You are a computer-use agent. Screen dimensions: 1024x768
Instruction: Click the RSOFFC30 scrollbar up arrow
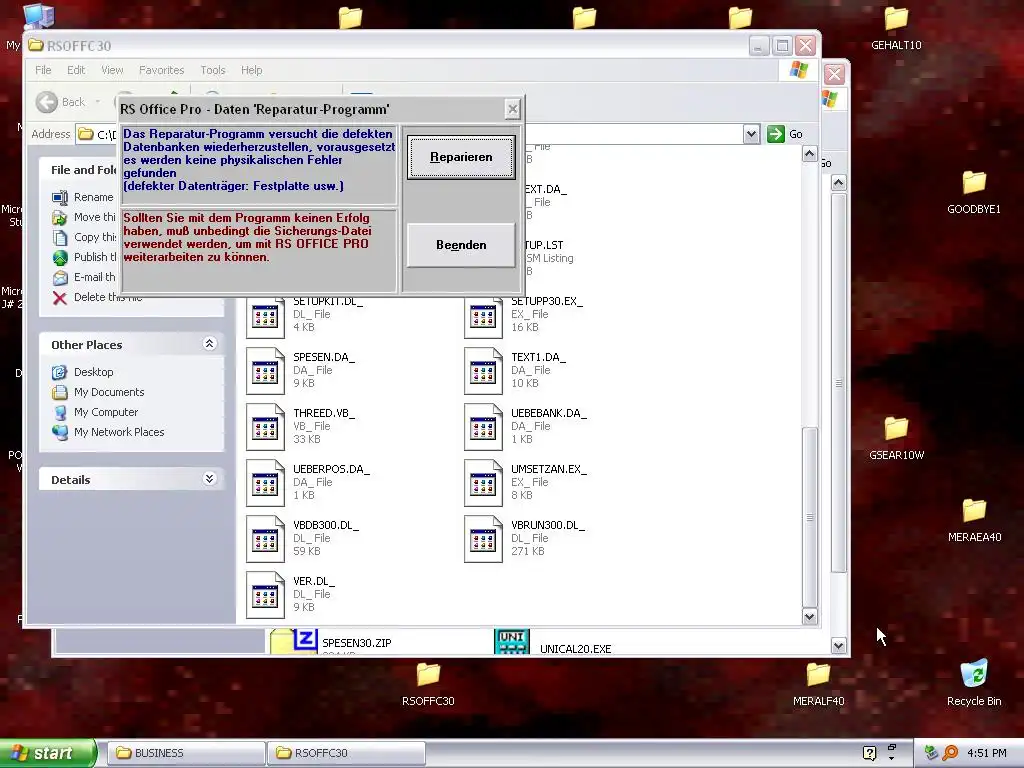point(810,154)
